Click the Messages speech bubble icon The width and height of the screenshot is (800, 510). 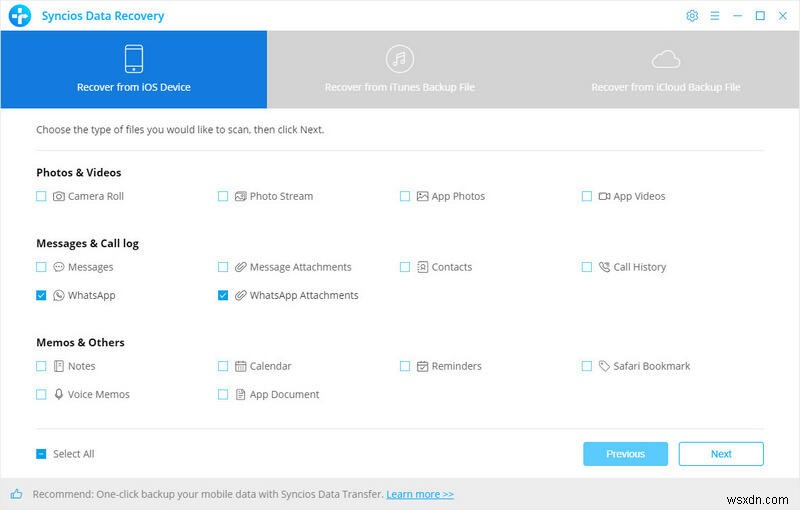(59, 267)
